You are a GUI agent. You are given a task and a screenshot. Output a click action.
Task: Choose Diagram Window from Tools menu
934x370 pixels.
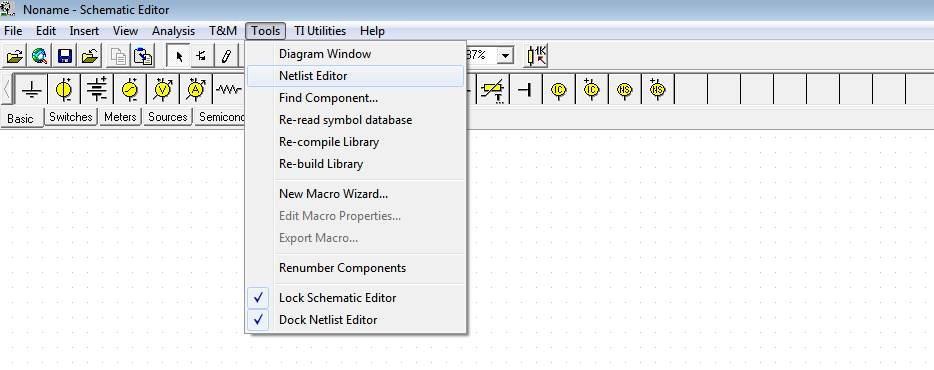pyautogui.click(x=356, y=54)
